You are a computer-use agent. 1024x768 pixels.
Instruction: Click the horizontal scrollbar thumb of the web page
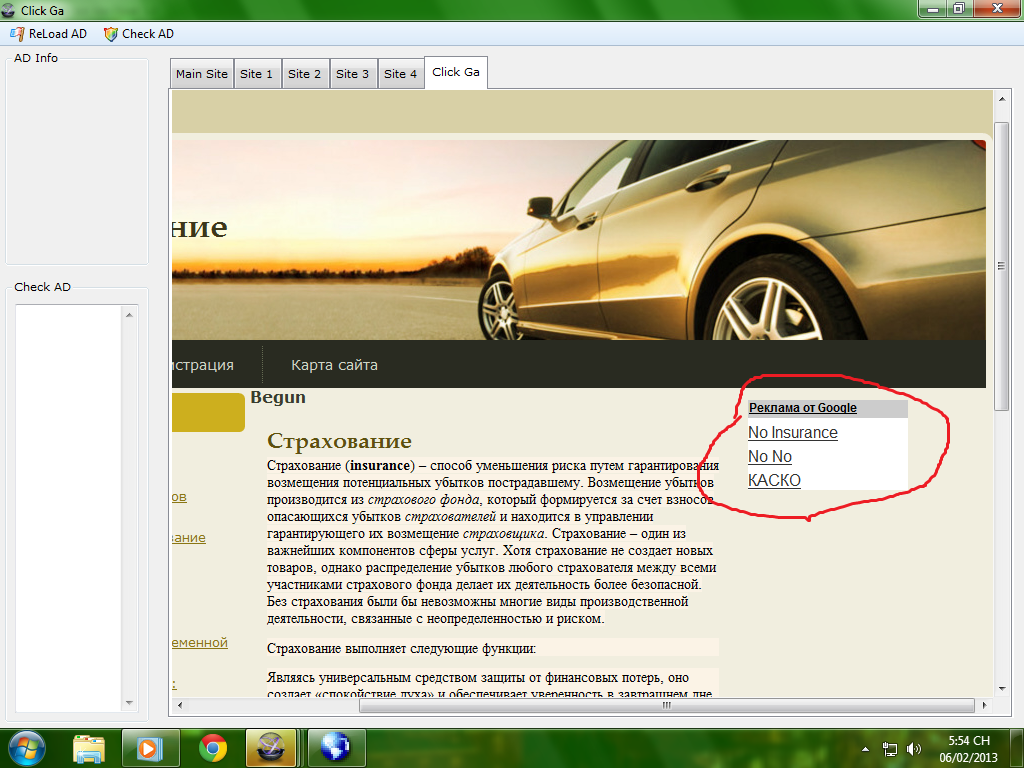(x=665, y=706)
